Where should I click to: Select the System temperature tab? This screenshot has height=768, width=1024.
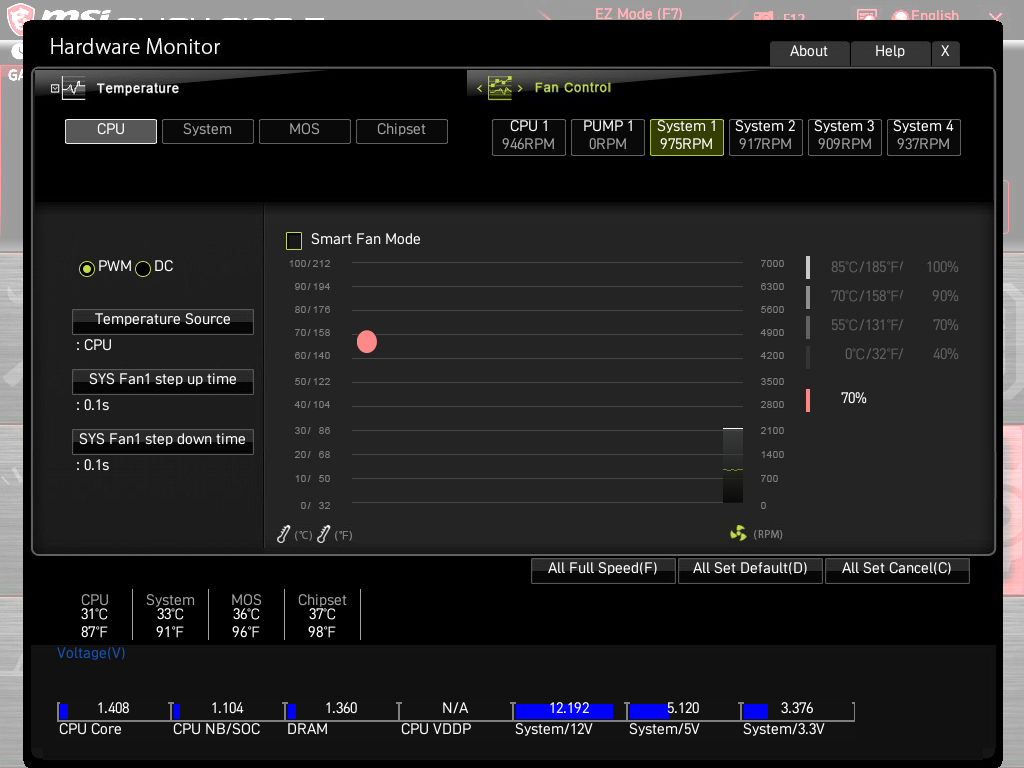207,131
